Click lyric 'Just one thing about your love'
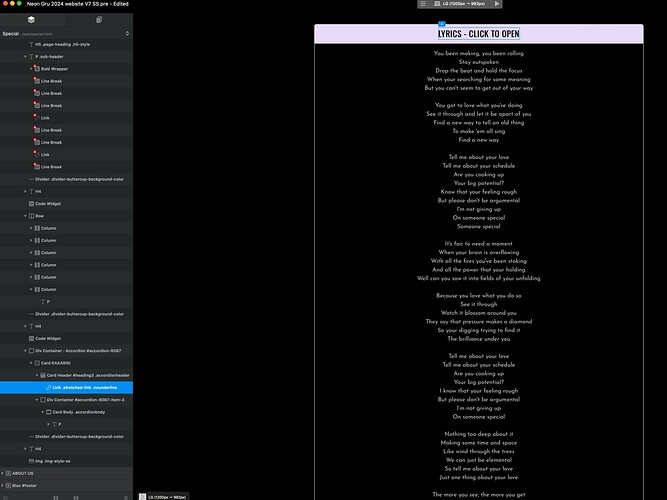 [x=479, y=477]
